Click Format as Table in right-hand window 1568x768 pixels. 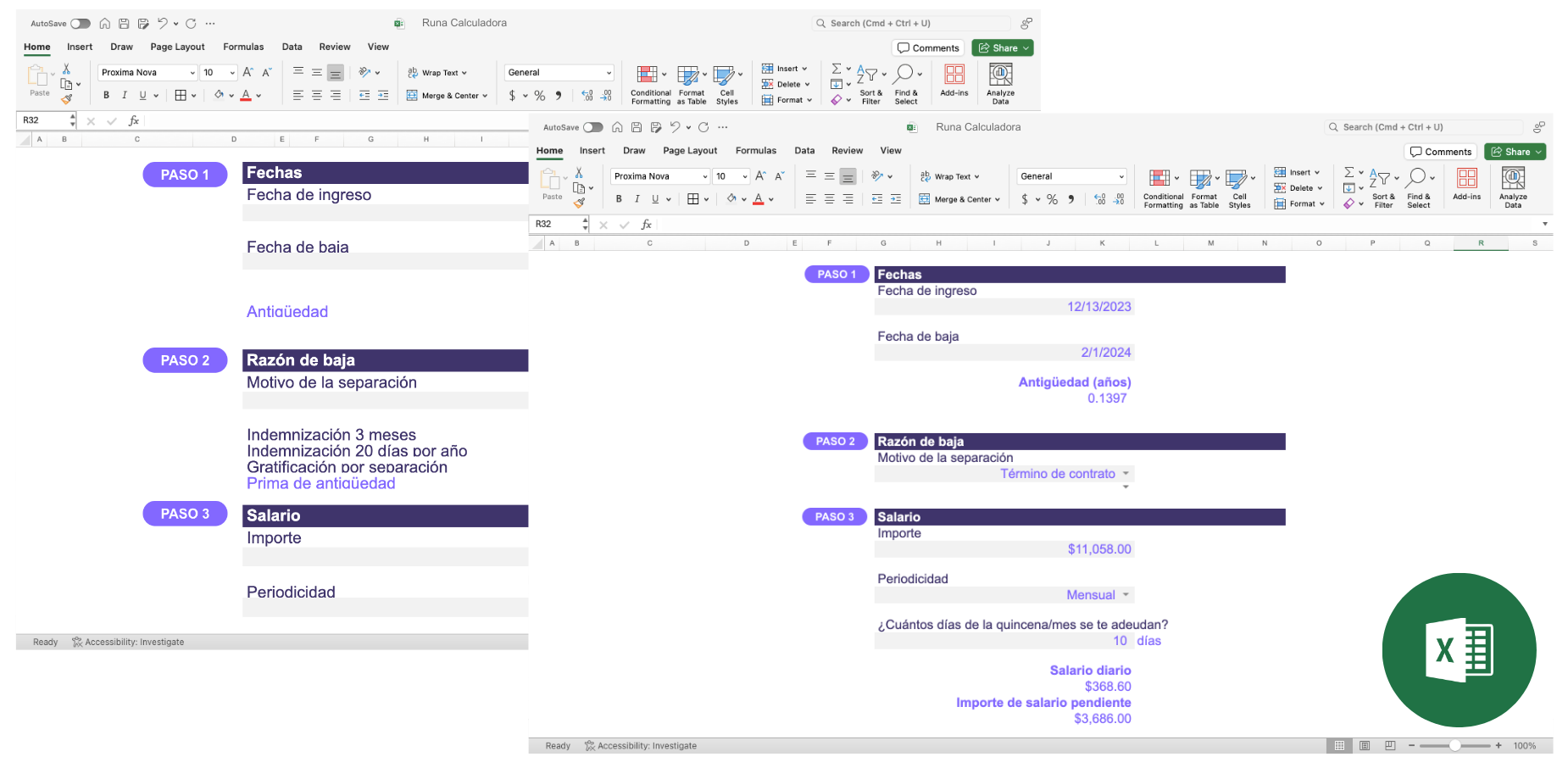coord(1203,186)
